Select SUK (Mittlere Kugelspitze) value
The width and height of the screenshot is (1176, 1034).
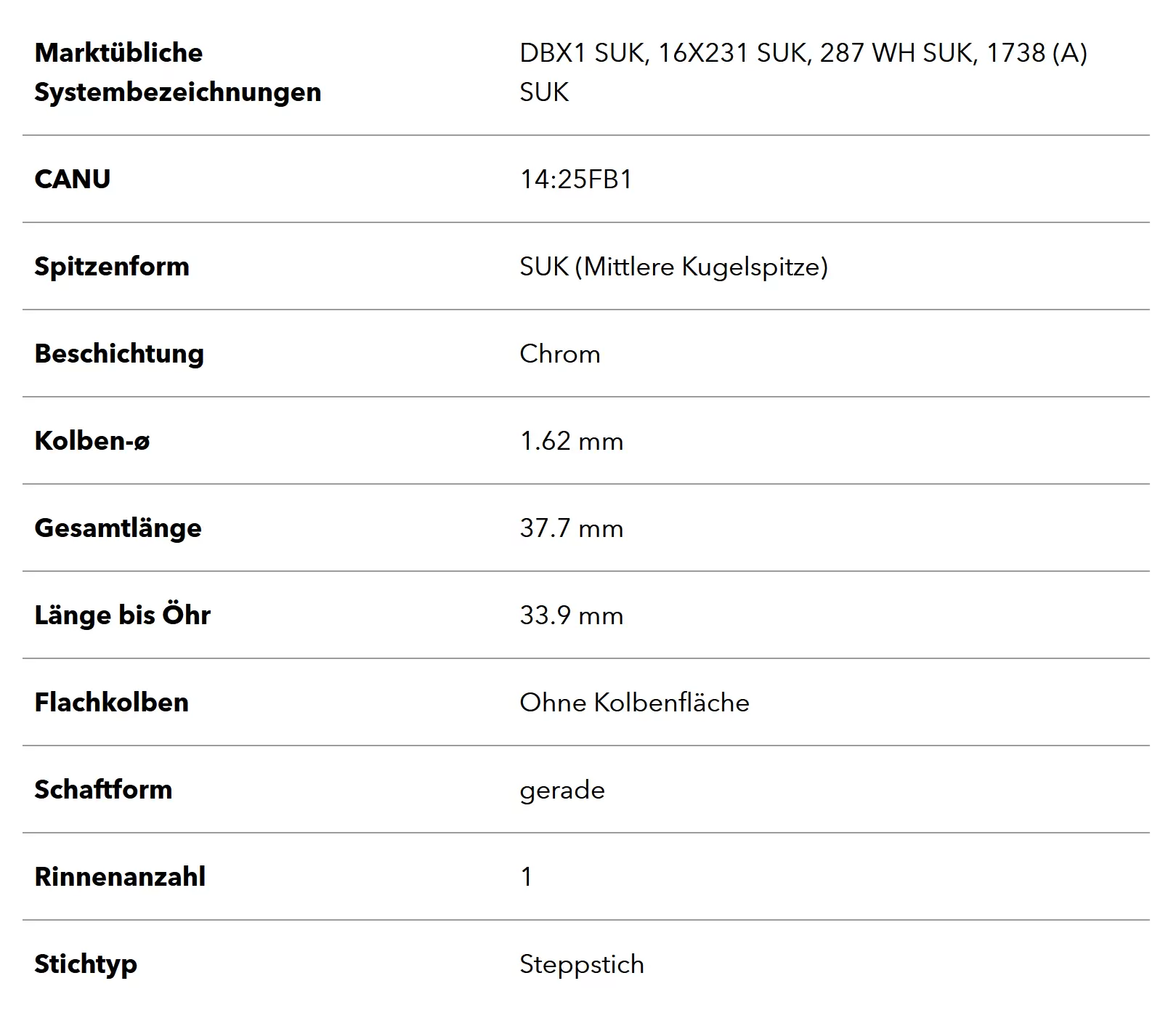coord(674,267)
